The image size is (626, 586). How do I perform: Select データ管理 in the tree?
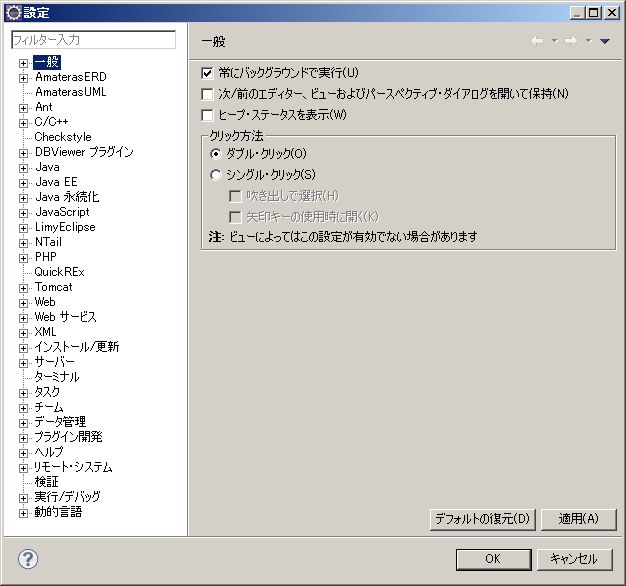tap(60, 422)
